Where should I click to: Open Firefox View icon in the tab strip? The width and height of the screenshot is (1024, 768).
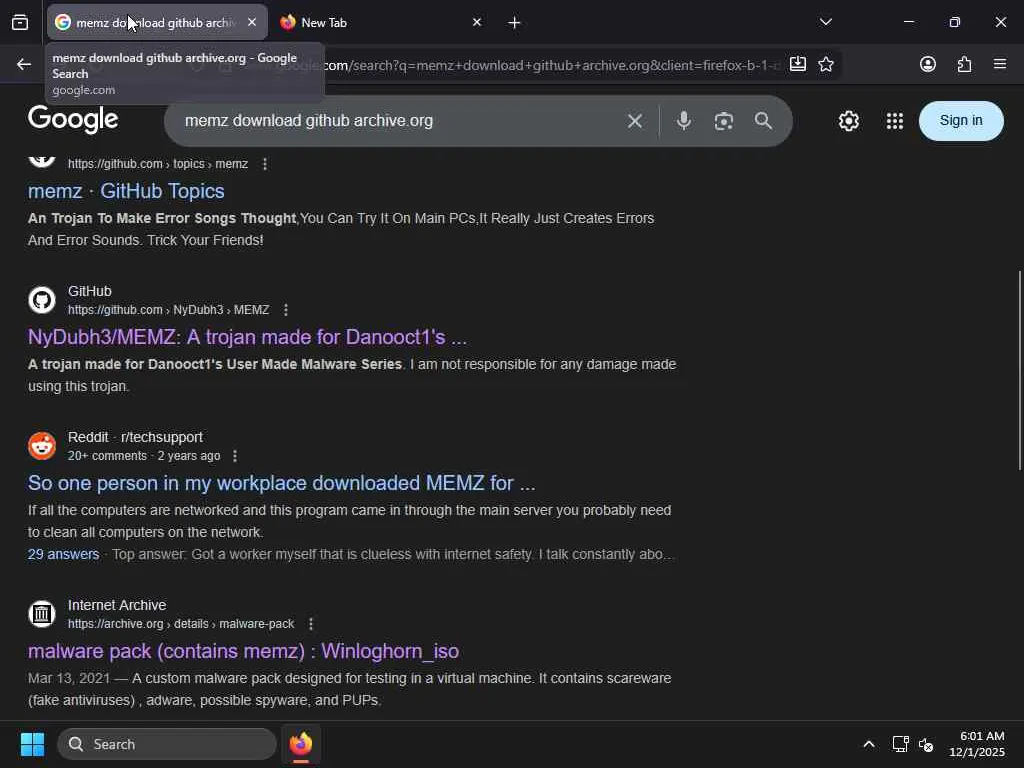(x=20, y=22)
